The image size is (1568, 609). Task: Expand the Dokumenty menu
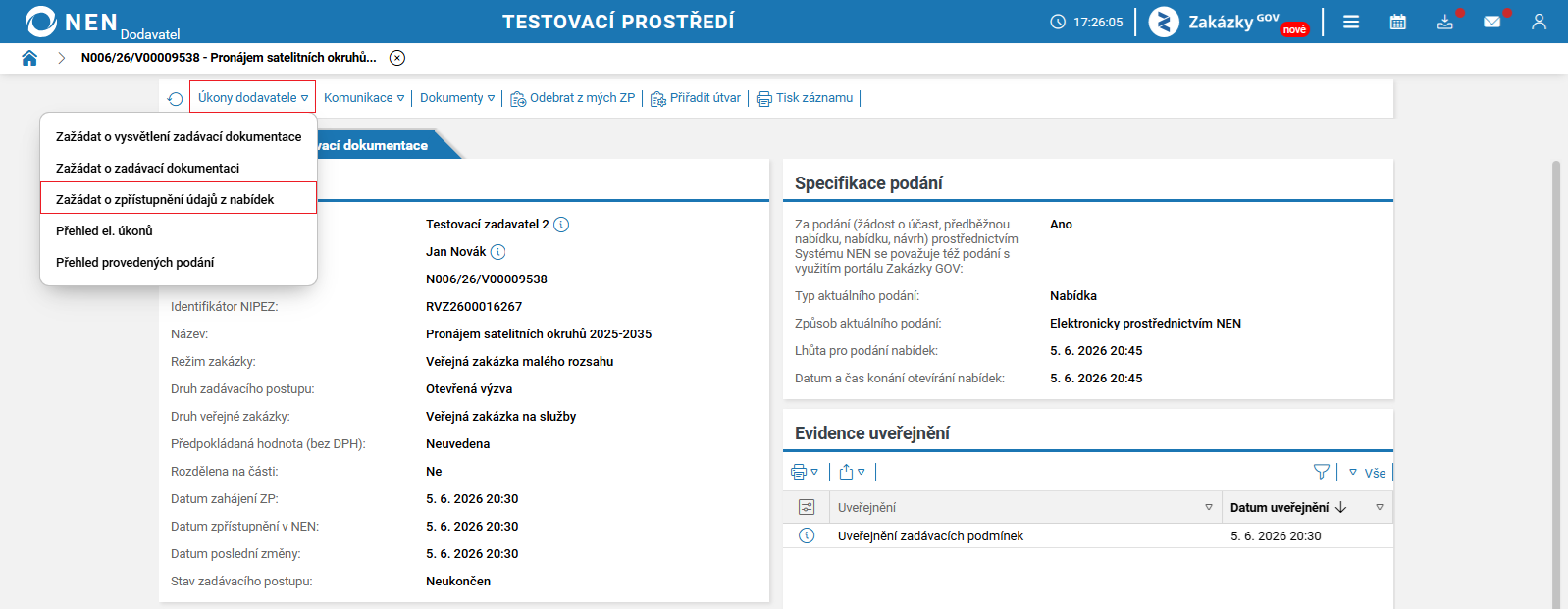457,98
